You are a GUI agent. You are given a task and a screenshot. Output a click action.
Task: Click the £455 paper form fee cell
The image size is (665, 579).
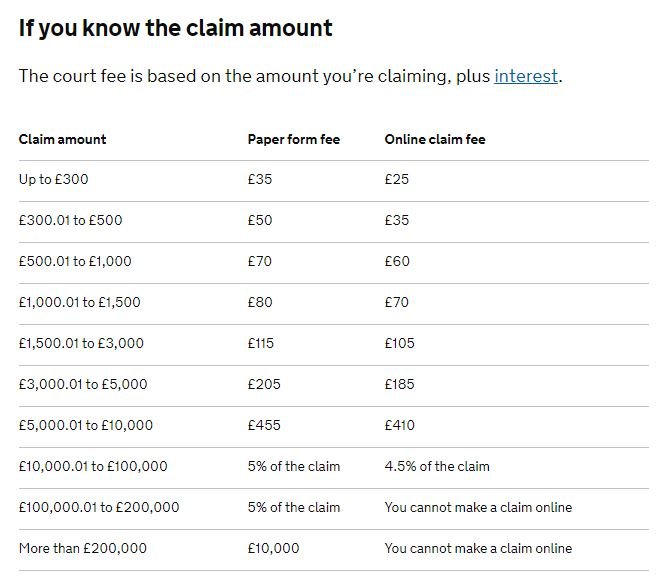click(x=264, y=425)
